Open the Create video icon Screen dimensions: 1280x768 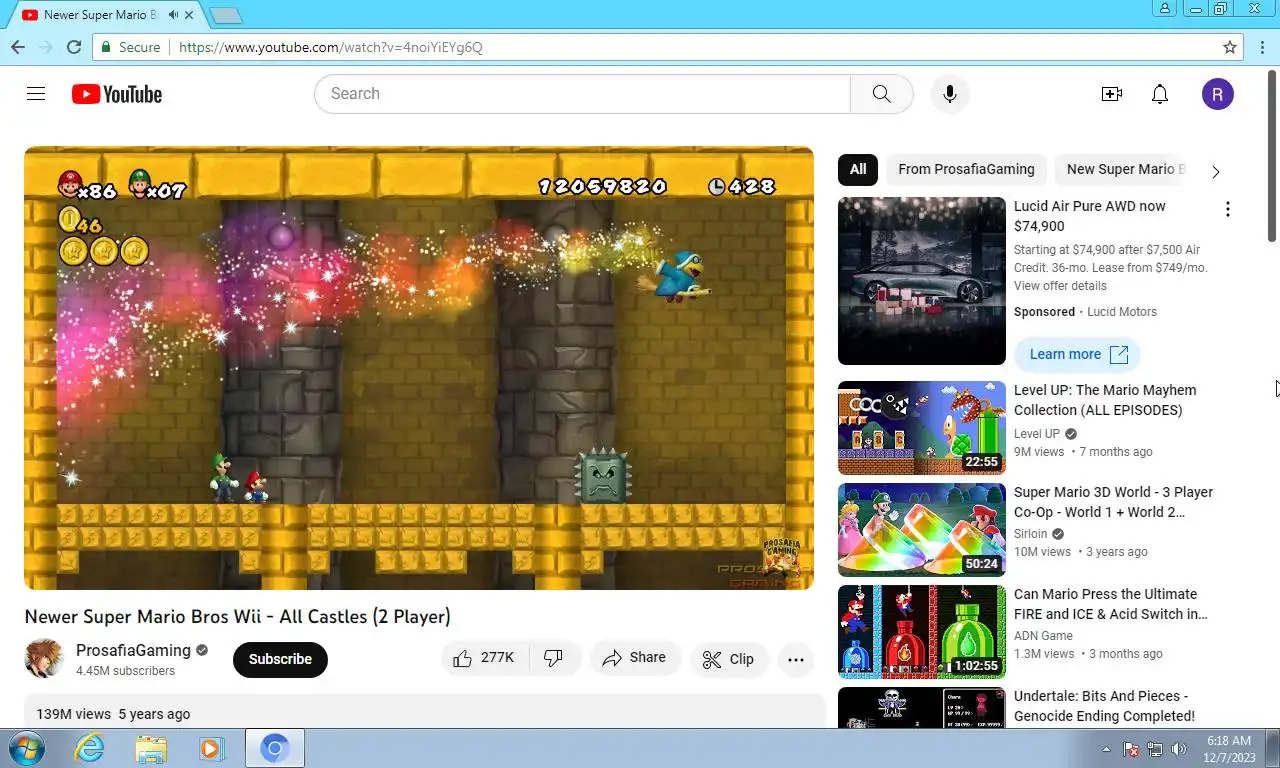(x=1112, y=94)
